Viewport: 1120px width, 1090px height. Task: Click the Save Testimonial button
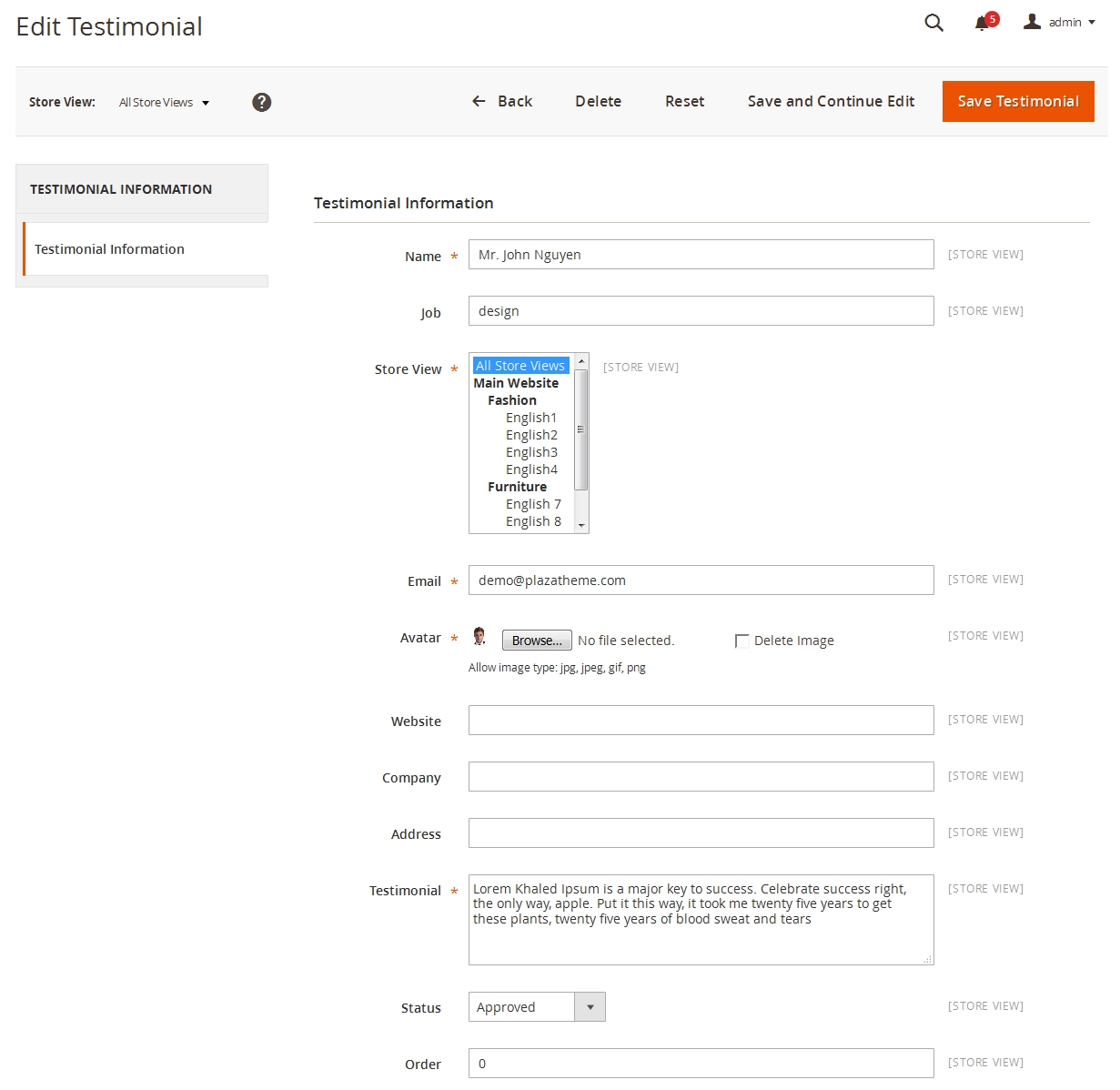coord(1017,101)
